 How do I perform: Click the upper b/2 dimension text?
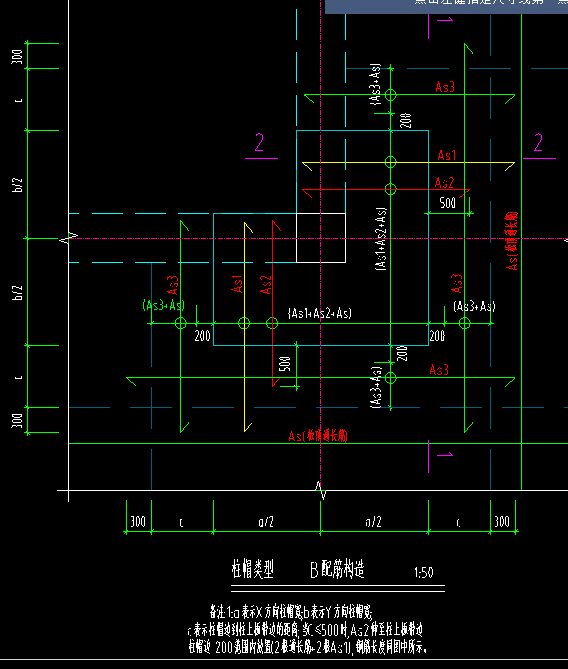coord(17,185)
